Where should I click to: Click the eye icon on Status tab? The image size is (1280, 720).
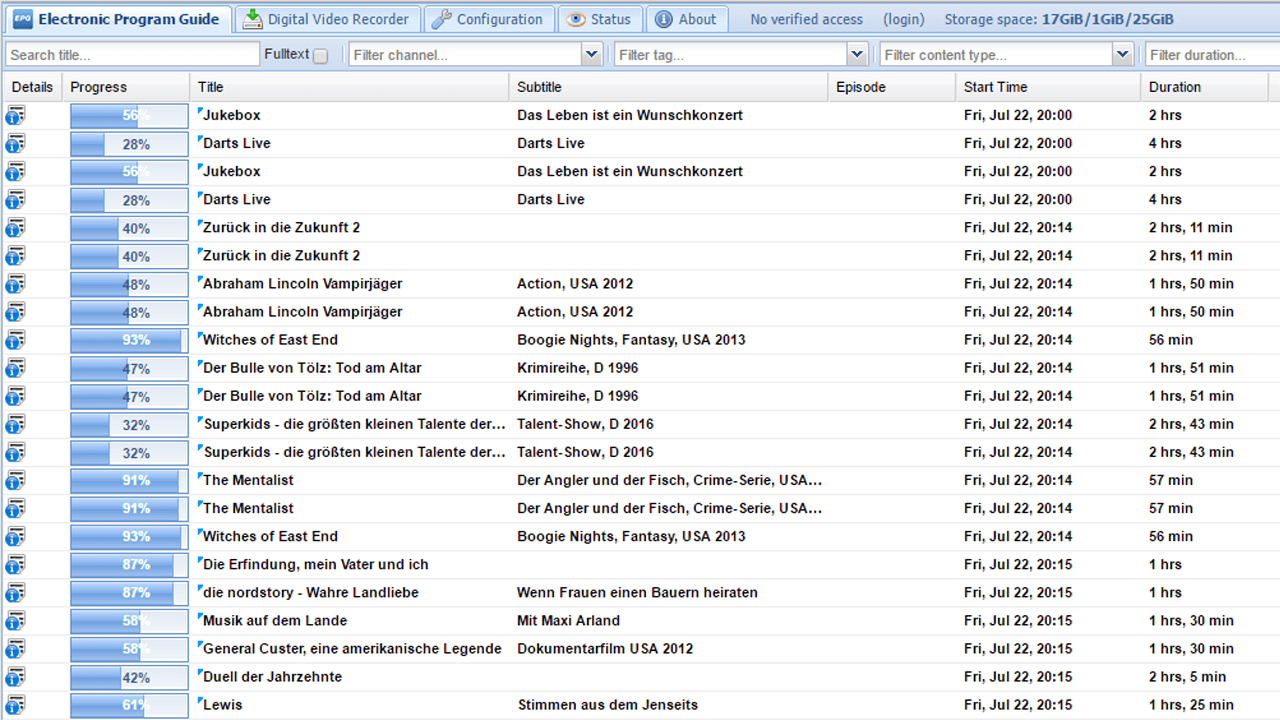[x=575, y=19]
